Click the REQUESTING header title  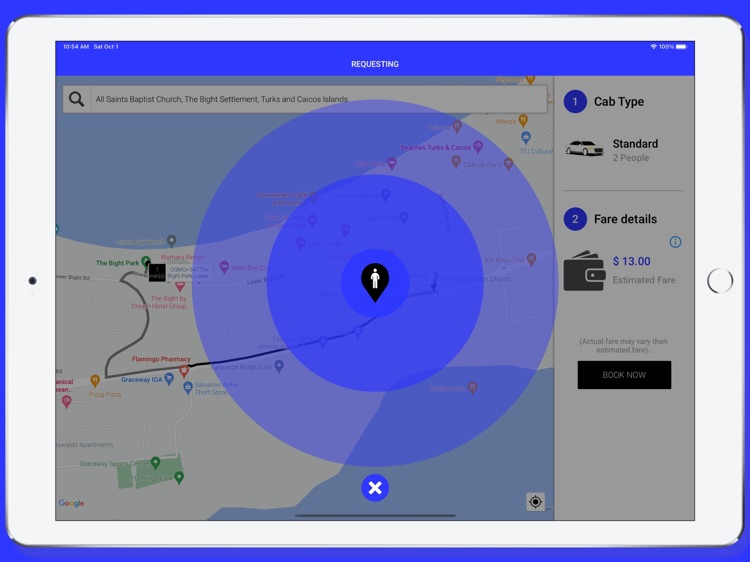[375, 64]
